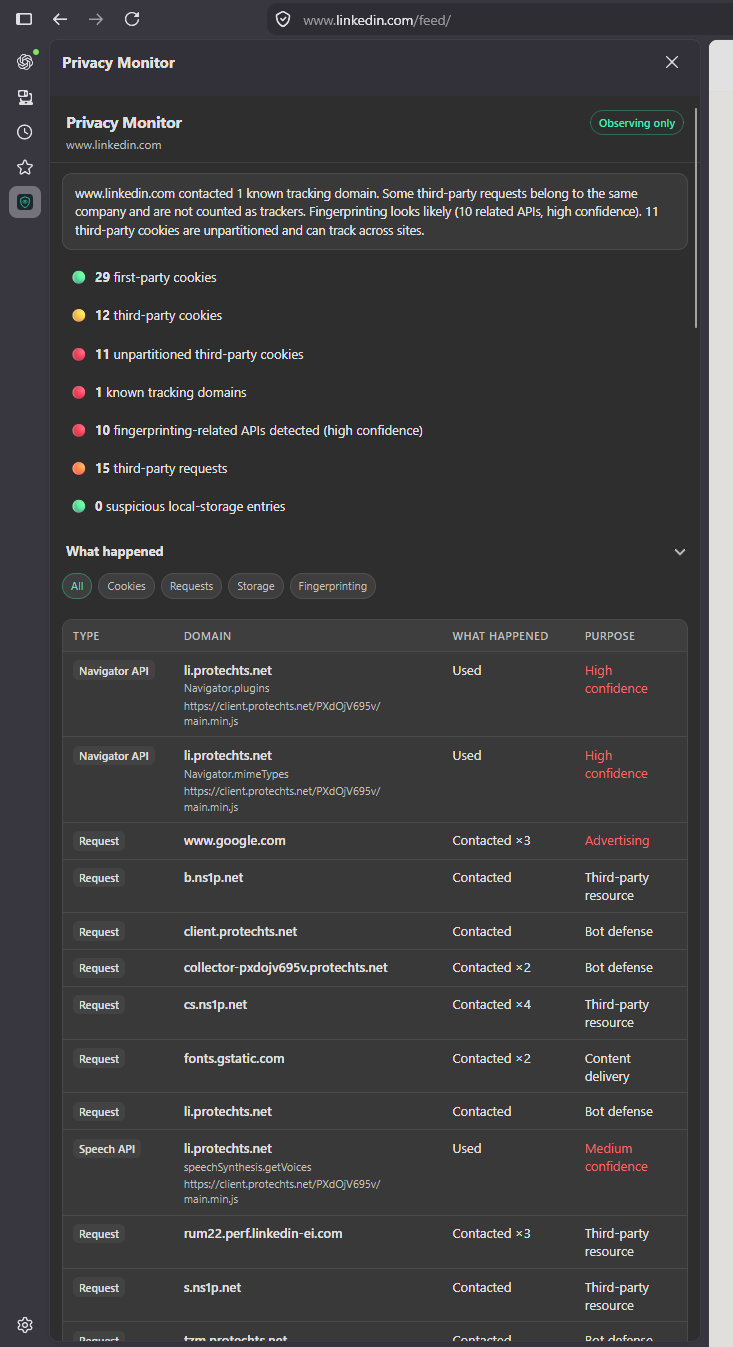Open the settings gear in the sidebar
Image resolution: width=733 pixels, height=1347 pixels.
25,1325
